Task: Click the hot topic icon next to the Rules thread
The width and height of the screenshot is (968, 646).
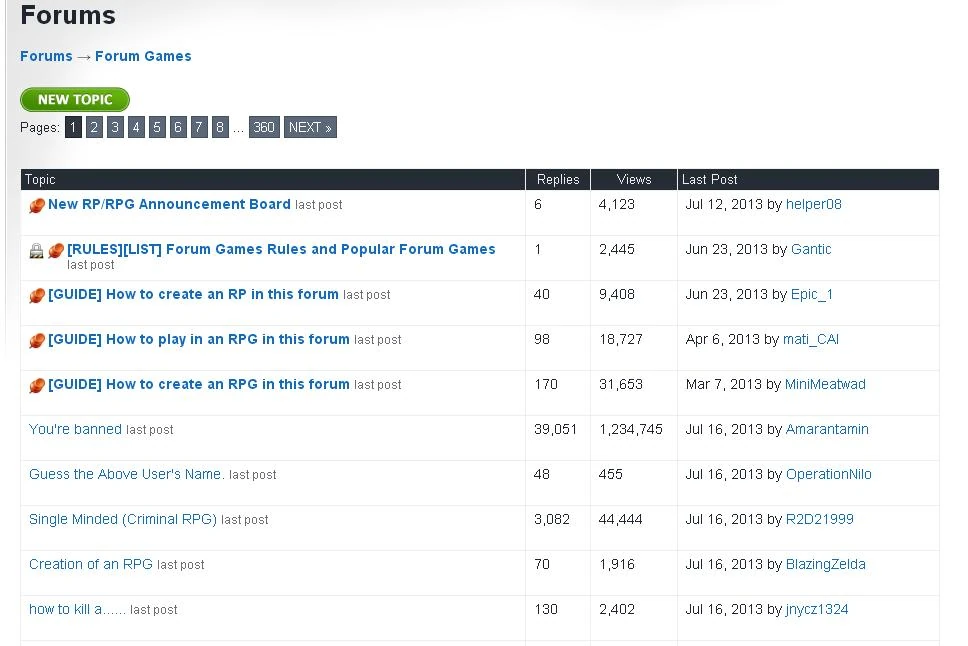Action: tap(55, 249)
